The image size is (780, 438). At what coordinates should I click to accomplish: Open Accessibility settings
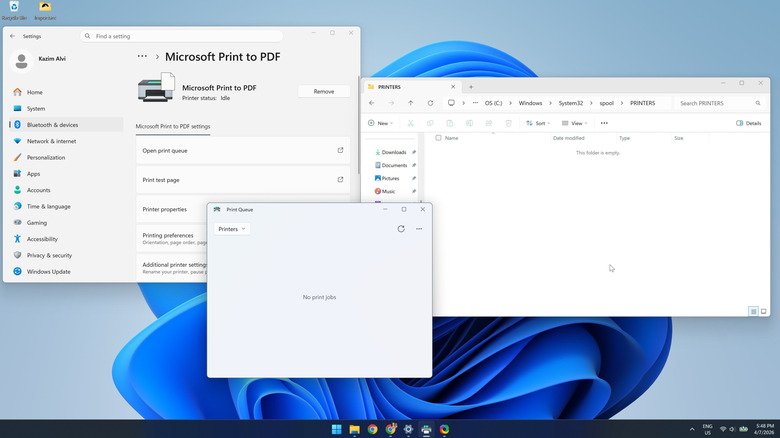[66, 239]
